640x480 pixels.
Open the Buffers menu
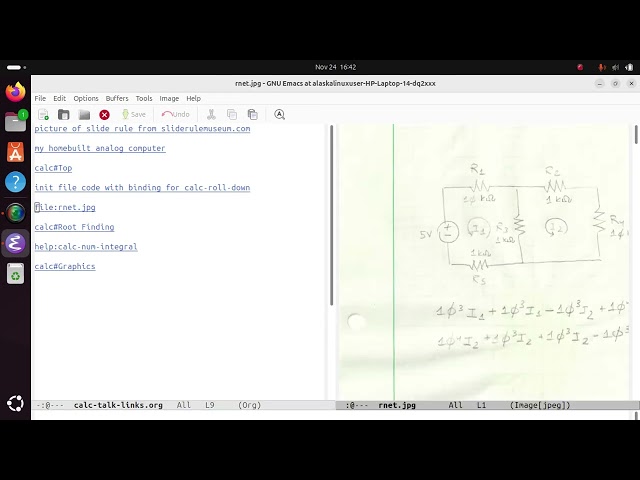[x=117, y=98]
